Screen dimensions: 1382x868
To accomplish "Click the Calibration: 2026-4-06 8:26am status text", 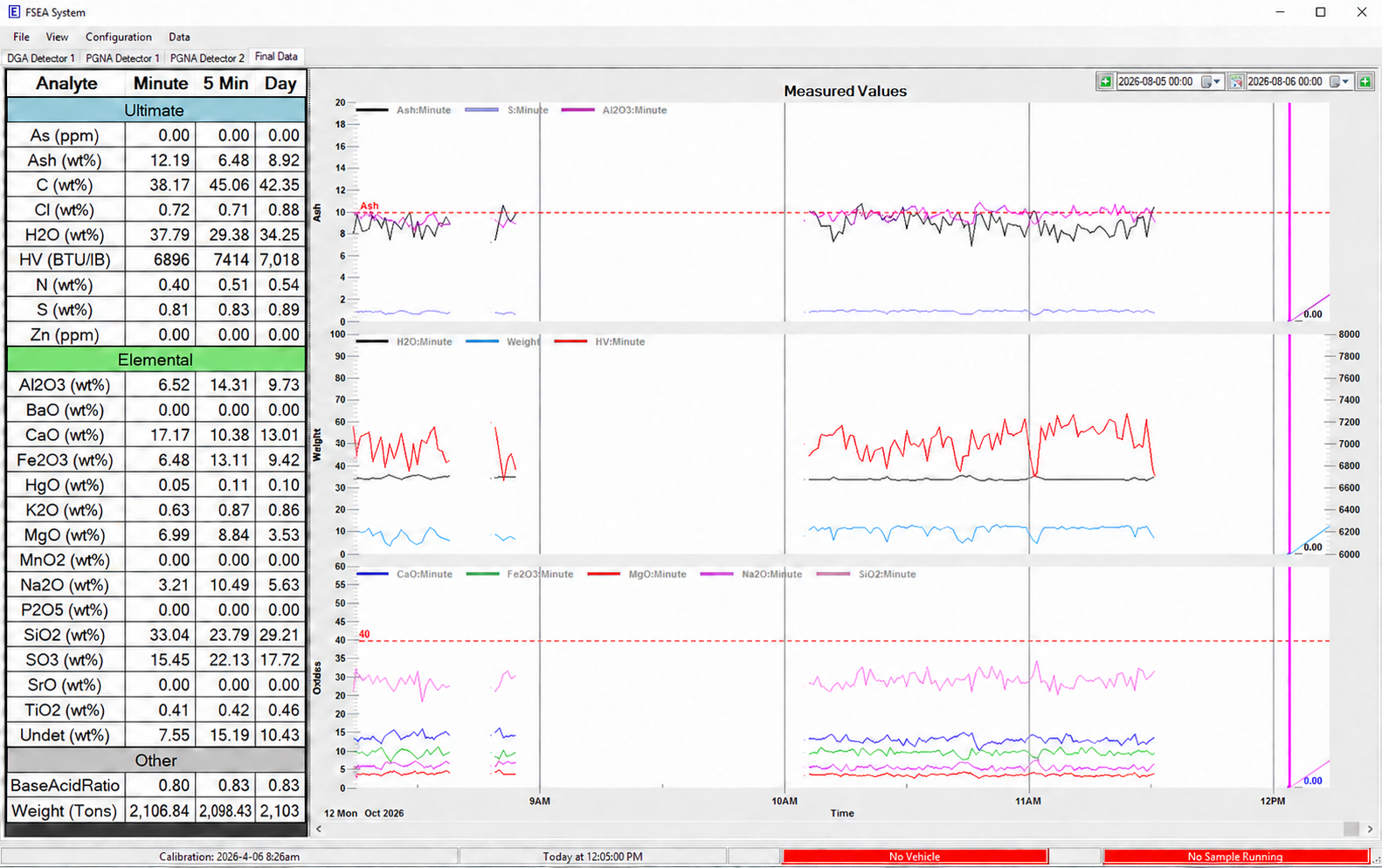I will (229, 857).
